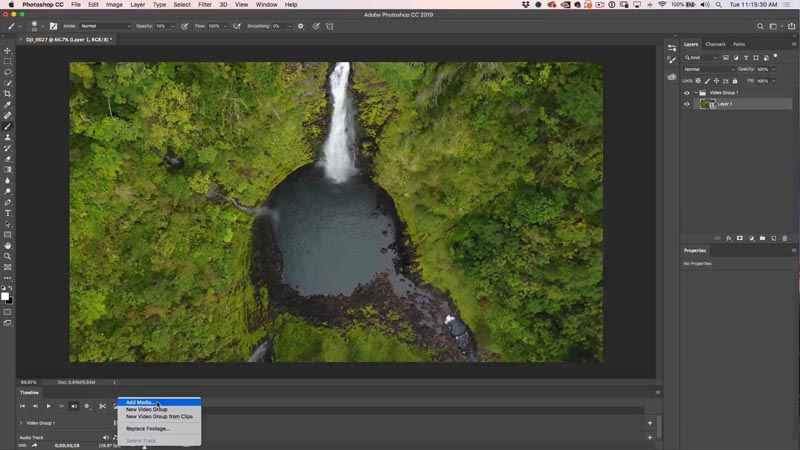This screenshot has width=800, height=450.
Task: Hide the Video Group 1 layer
Action: pos(687,93)
